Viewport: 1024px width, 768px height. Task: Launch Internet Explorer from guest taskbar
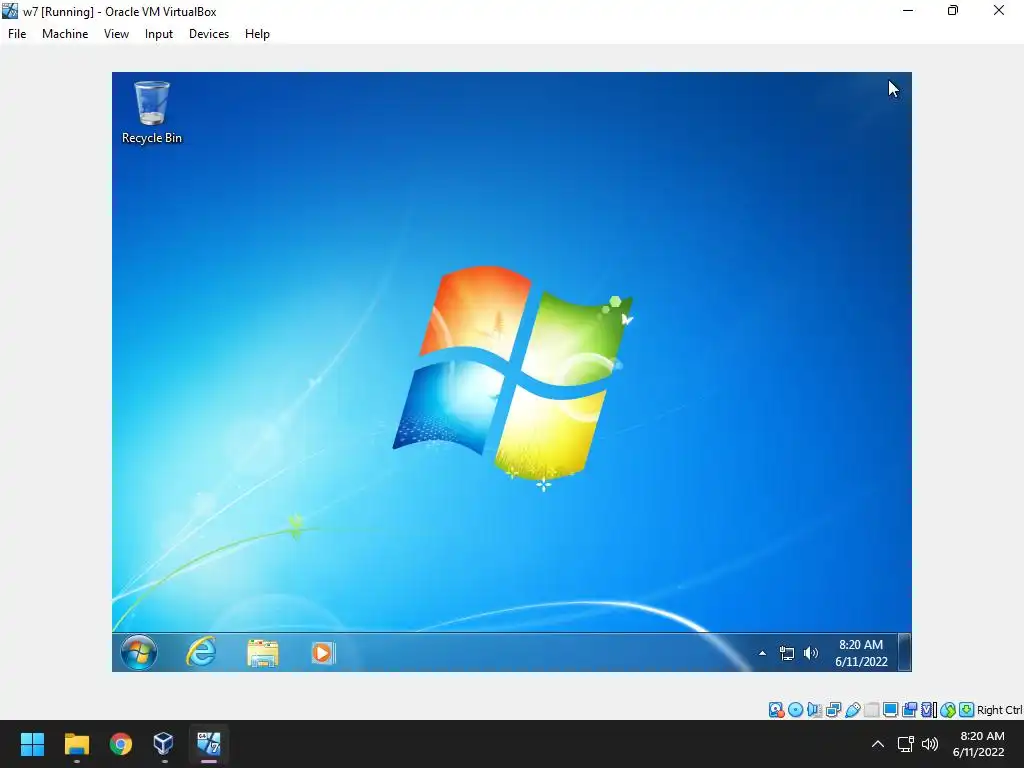[x=201, y=652]
